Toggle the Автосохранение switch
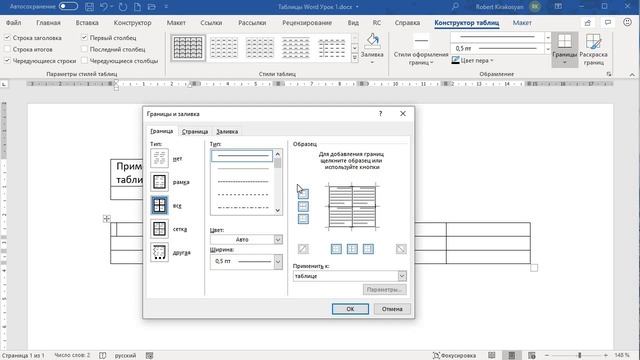Image resolution: width=640 pixels, height=360 pixels. coord(68,7)
